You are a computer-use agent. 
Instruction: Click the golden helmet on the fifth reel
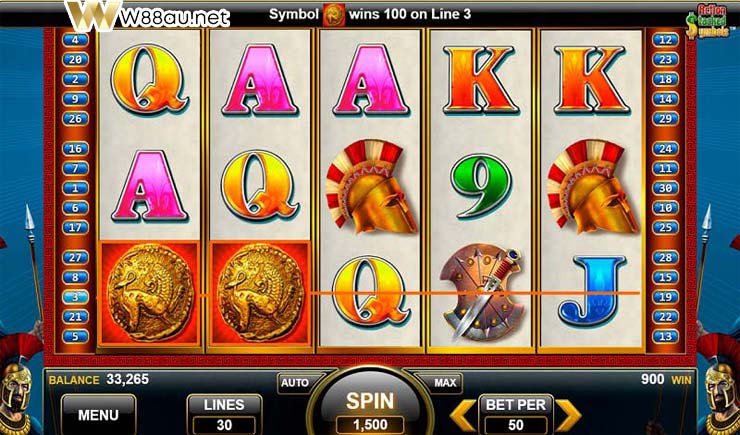pos(593,187)
